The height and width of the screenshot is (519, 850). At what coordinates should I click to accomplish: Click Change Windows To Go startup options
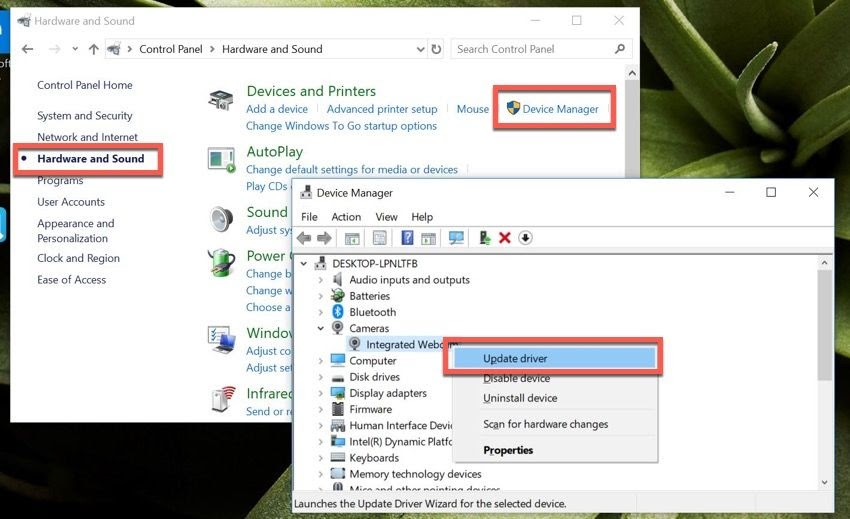click(x=341, y=126)
